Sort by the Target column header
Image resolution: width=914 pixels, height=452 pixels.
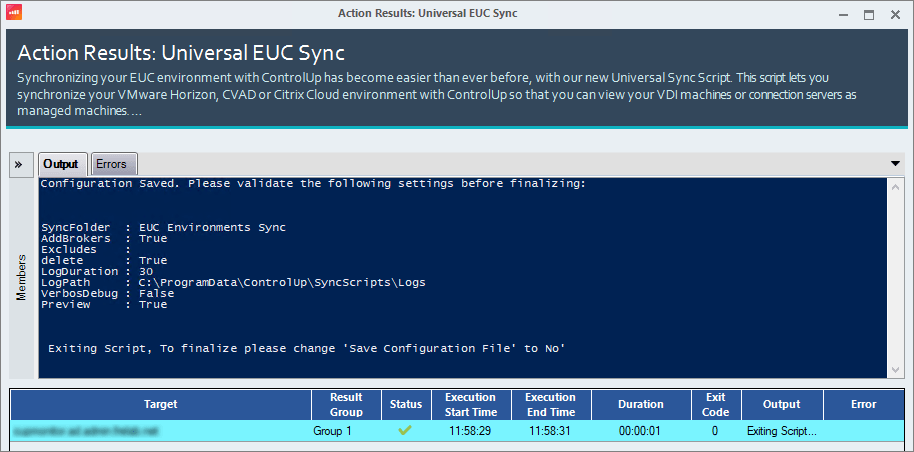(160, 404)
